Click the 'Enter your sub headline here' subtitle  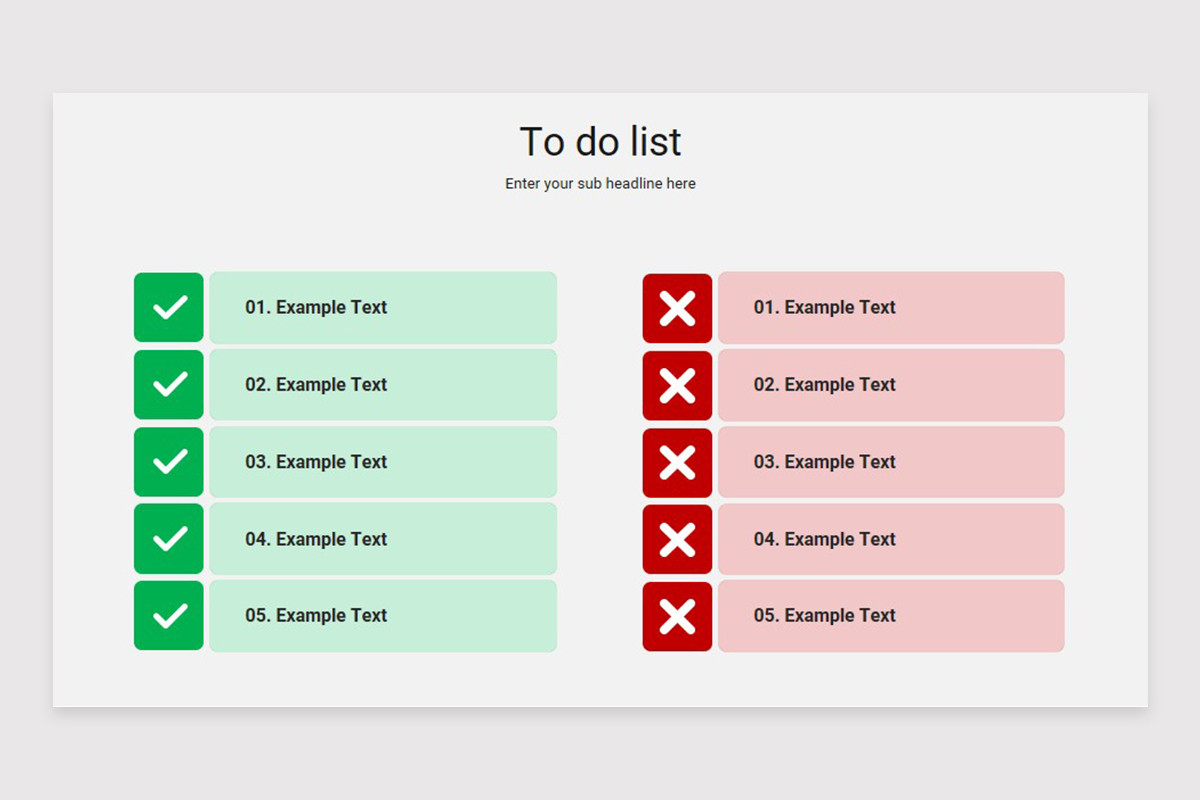[600, 183]
